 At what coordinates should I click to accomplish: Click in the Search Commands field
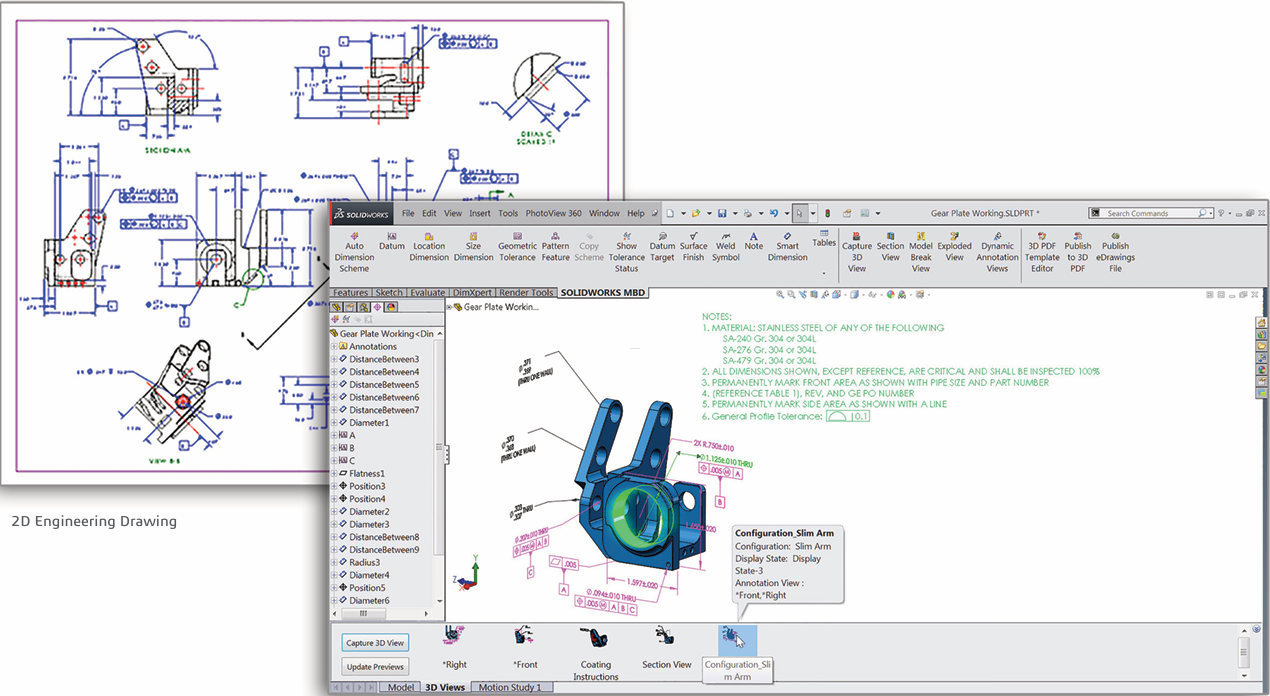1150,213
